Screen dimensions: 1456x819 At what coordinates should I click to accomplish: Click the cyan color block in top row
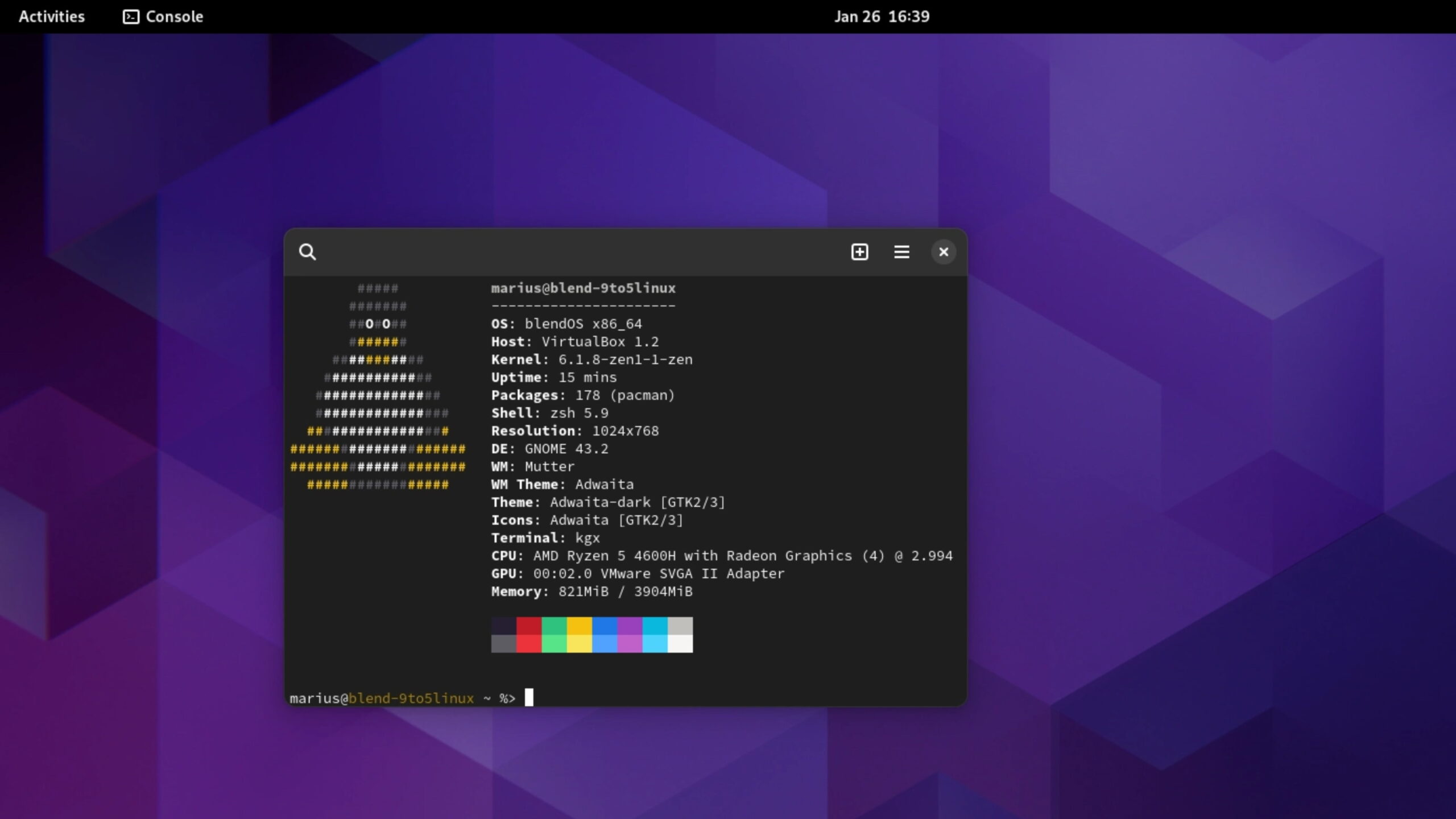[x=655, y=626]
